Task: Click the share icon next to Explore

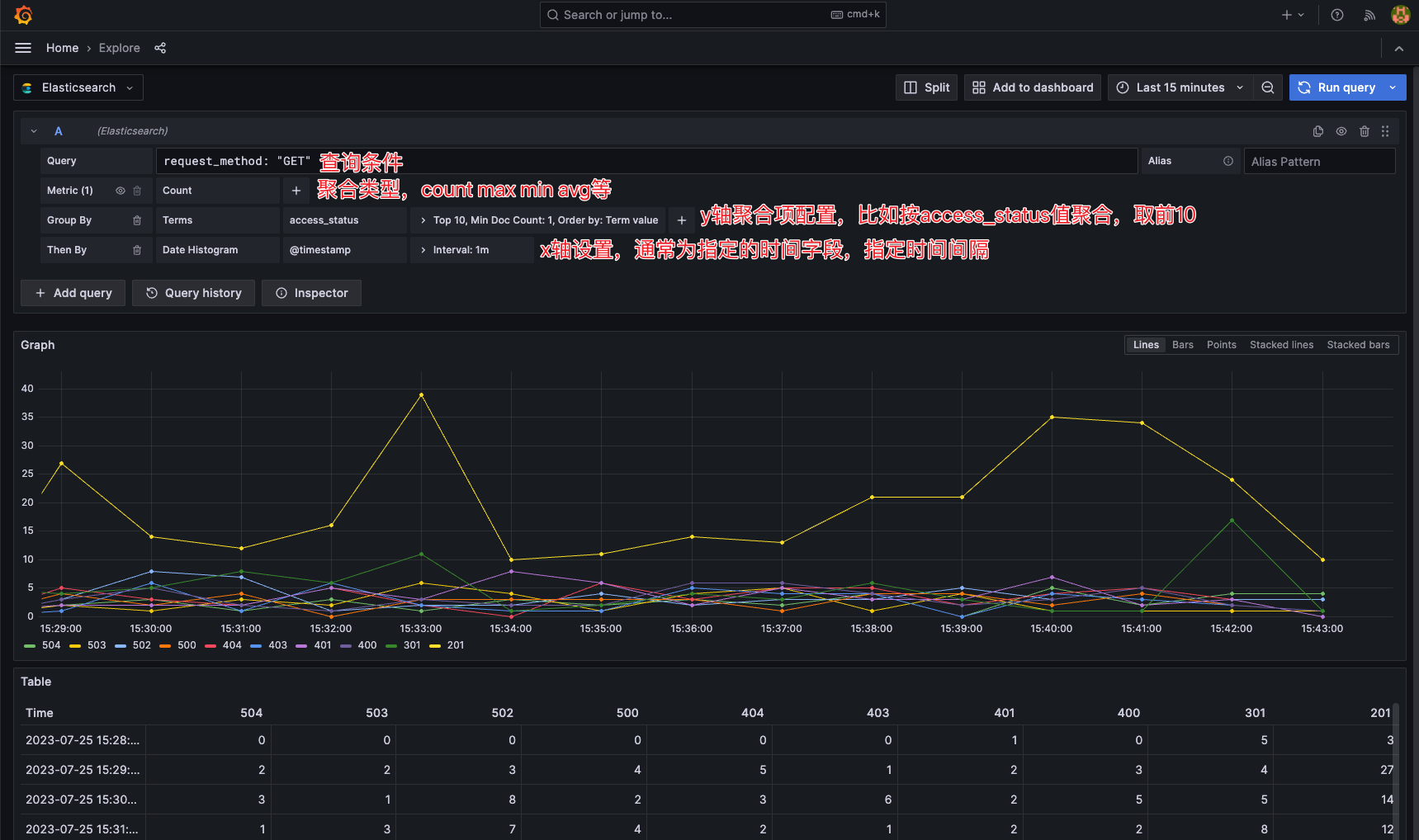Action: click(160, 48)
